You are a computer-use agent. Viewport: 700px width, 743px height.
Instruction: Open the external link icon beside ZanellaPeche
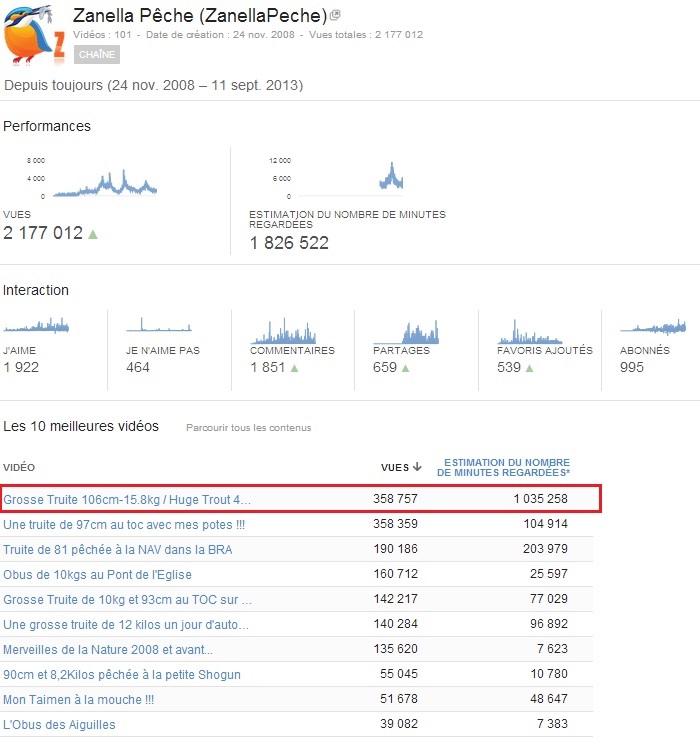click(x=335, y=15)
